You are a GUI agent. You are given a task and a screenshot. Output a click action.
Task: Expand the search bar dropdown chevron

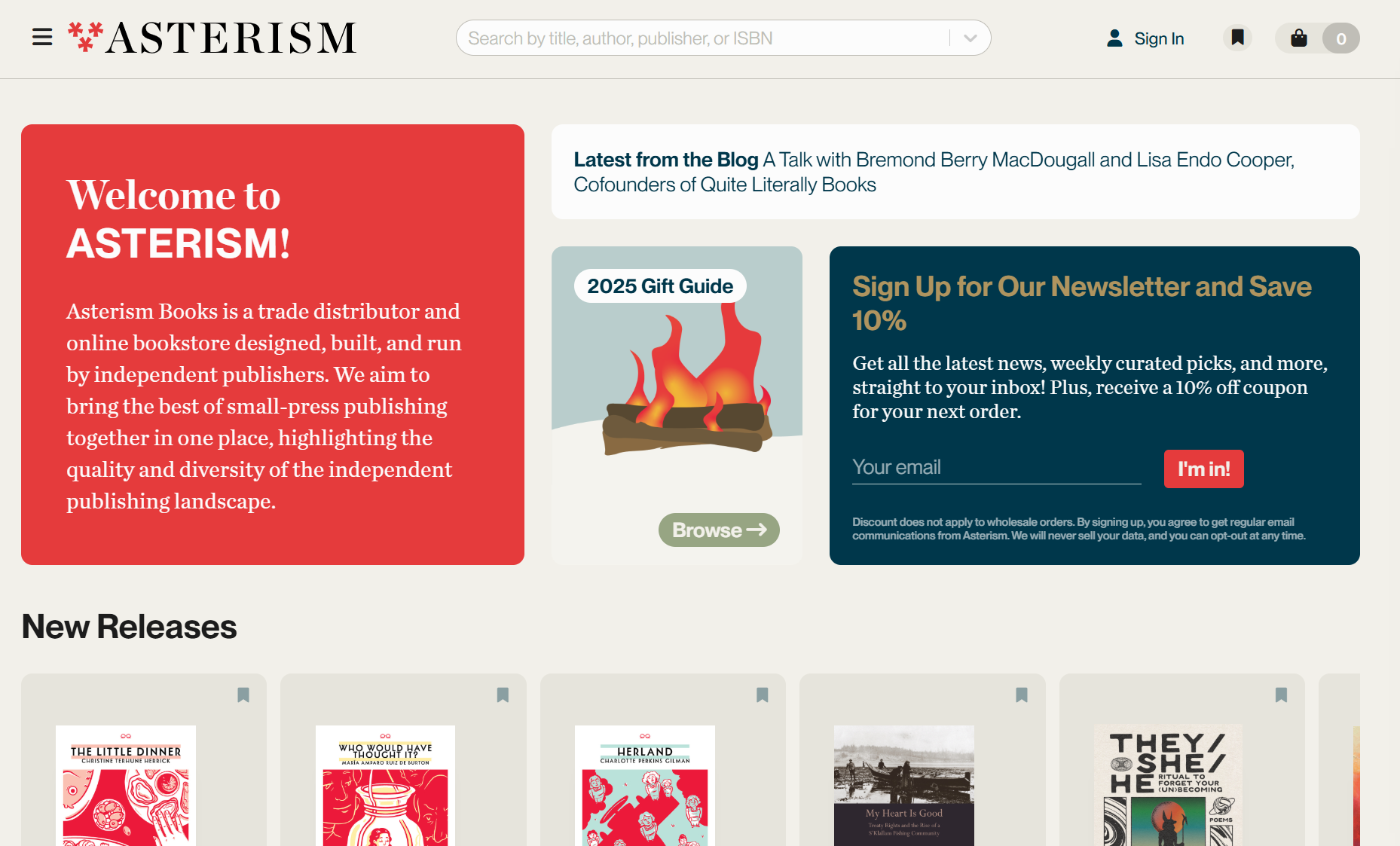971,38
